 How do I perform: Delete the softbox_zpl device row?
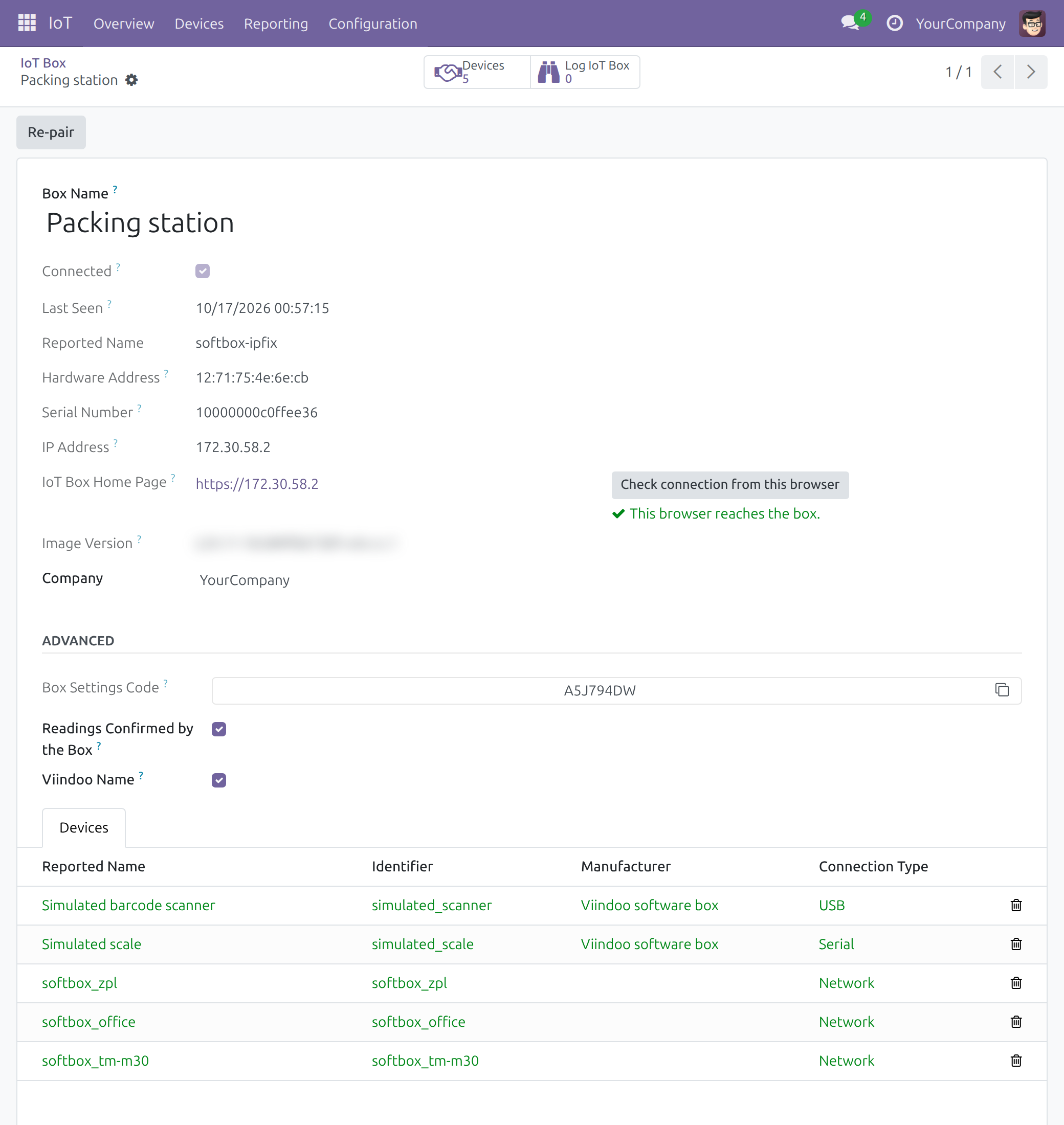tap(1016, 983)
